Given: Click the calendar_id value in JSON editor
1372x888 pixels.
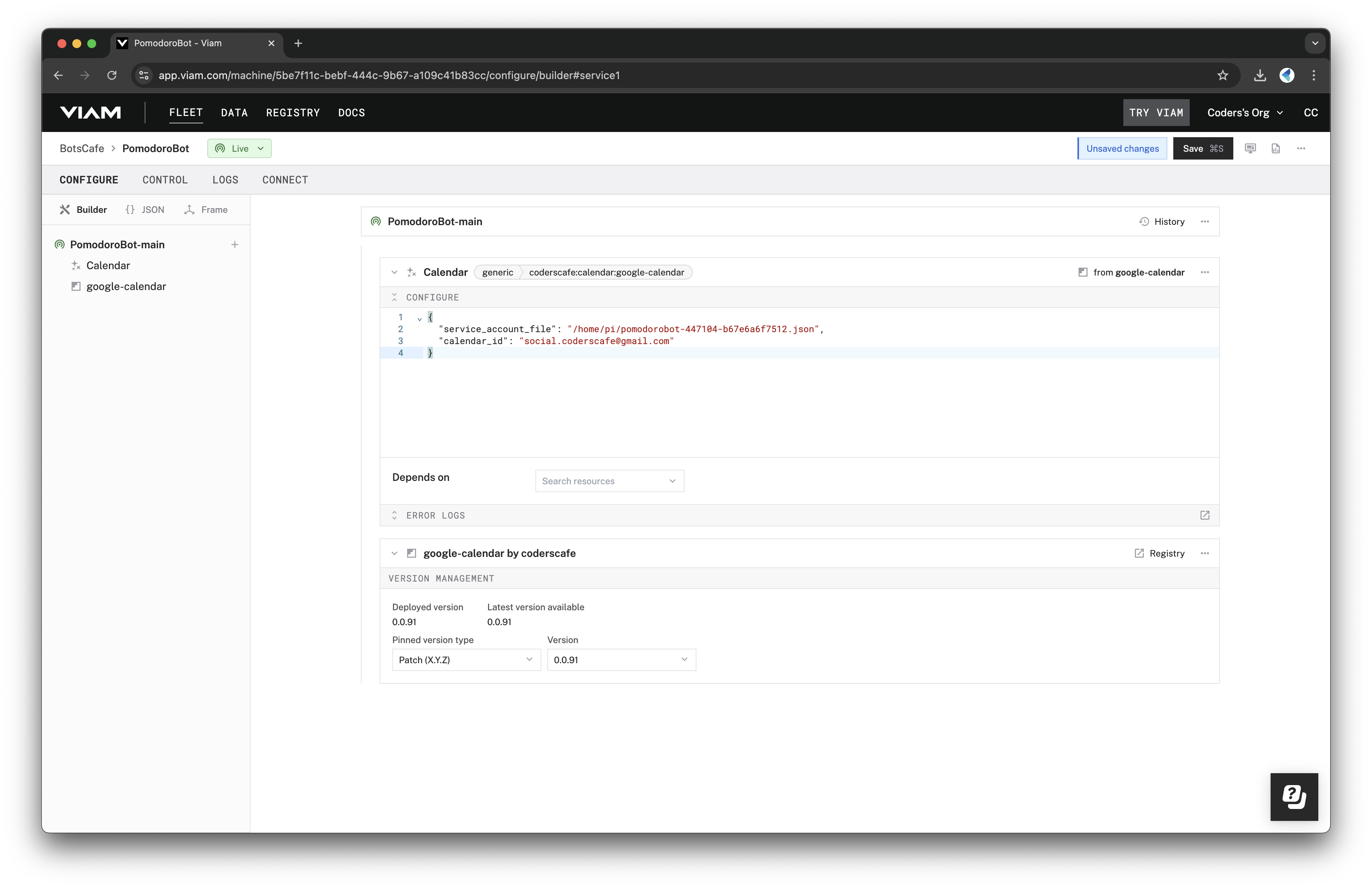Looking at the screenshot, I should point(597,341).
